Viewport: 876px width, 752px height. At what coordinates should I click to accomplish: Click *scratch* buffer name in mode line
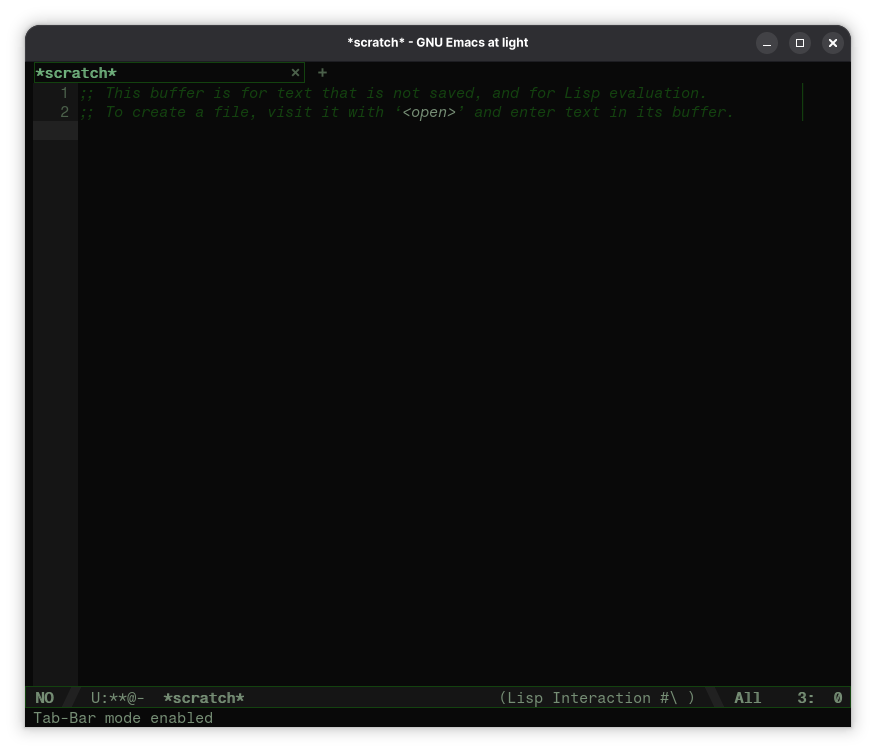(x=204, y=698)
